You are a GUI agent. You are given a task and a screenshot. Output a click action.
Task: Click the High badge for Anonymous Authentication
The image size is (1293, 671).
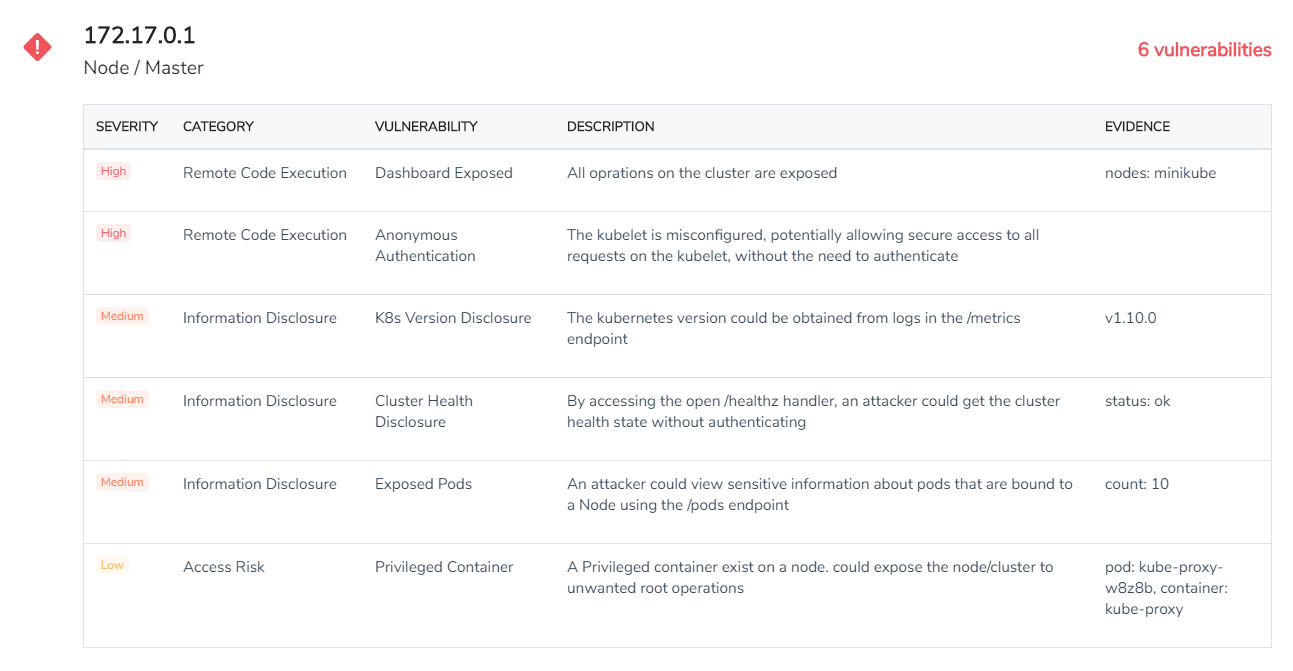[114, 233]
